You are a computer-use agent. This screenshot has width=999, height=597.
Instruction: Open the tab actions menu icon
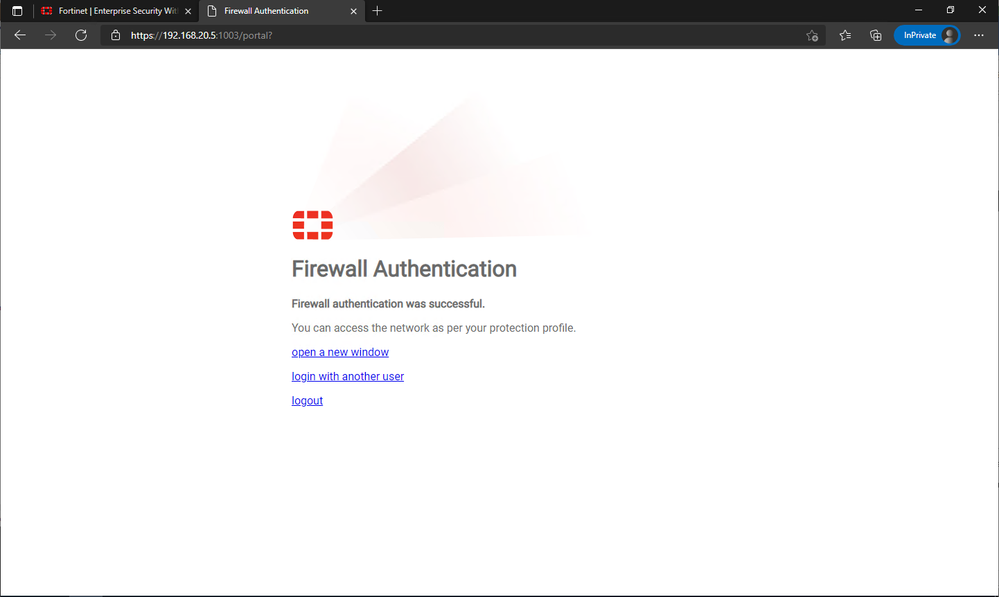[x=17, y=11]
